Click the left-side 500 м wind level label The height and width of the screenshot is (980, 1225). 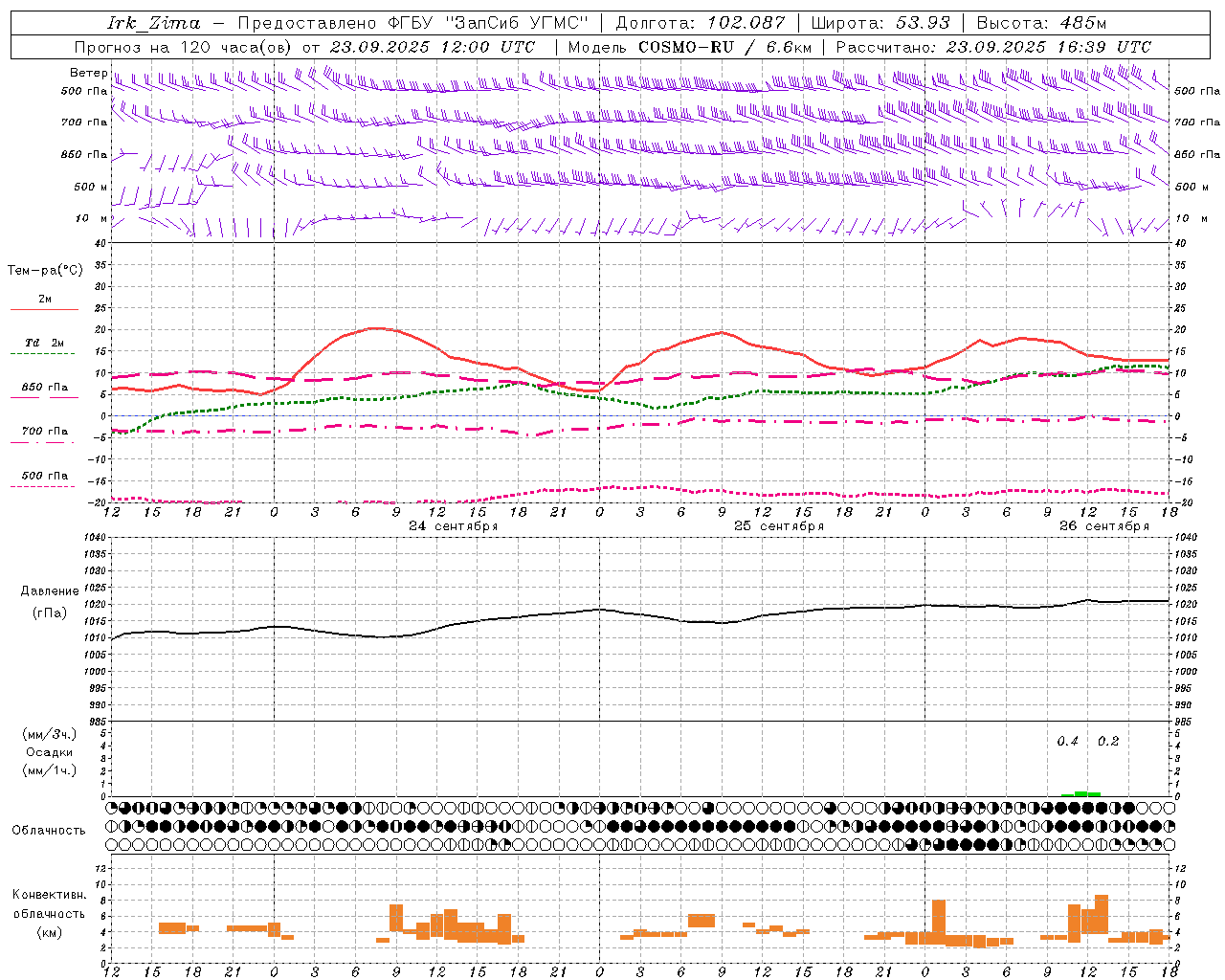[91, 188]
